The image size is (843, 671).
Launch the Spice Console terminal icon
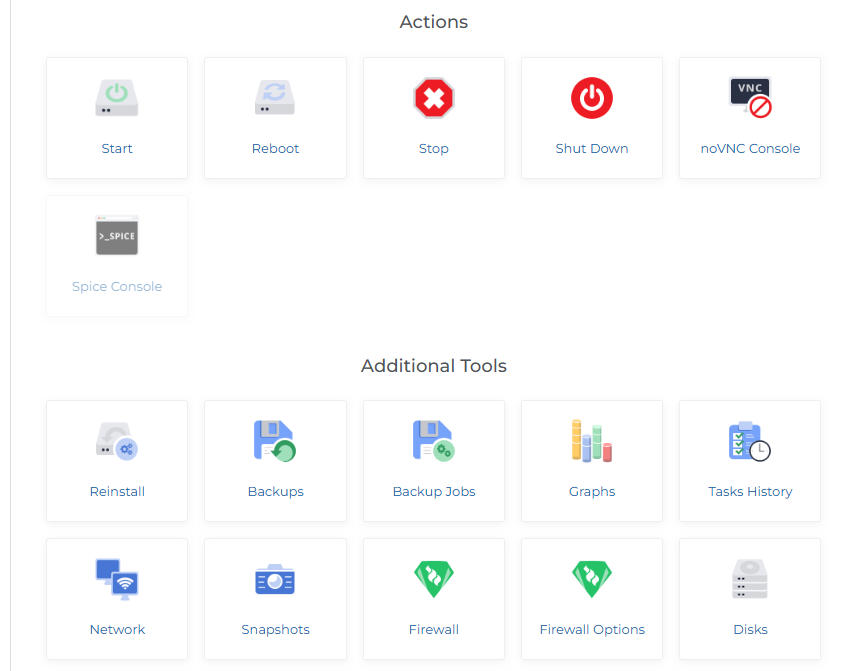click(x=117, y=235)
